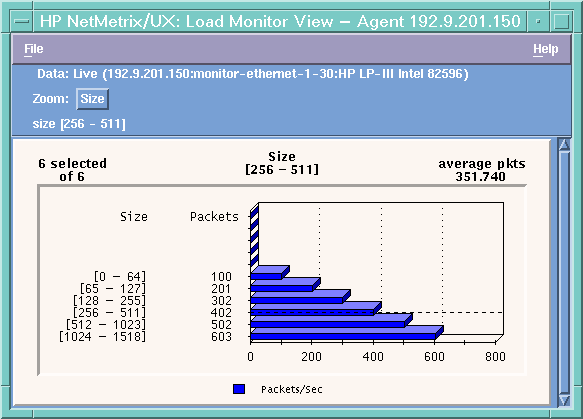Open the Help menu
The image size is (583, 419).
click(545, 49)
